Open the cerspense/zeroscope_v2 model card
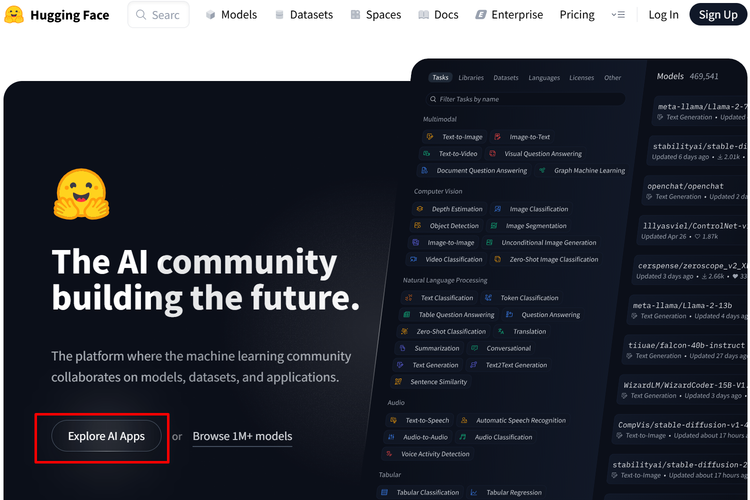This screenshot has width=750, height=500. click(x=691, y=270)
